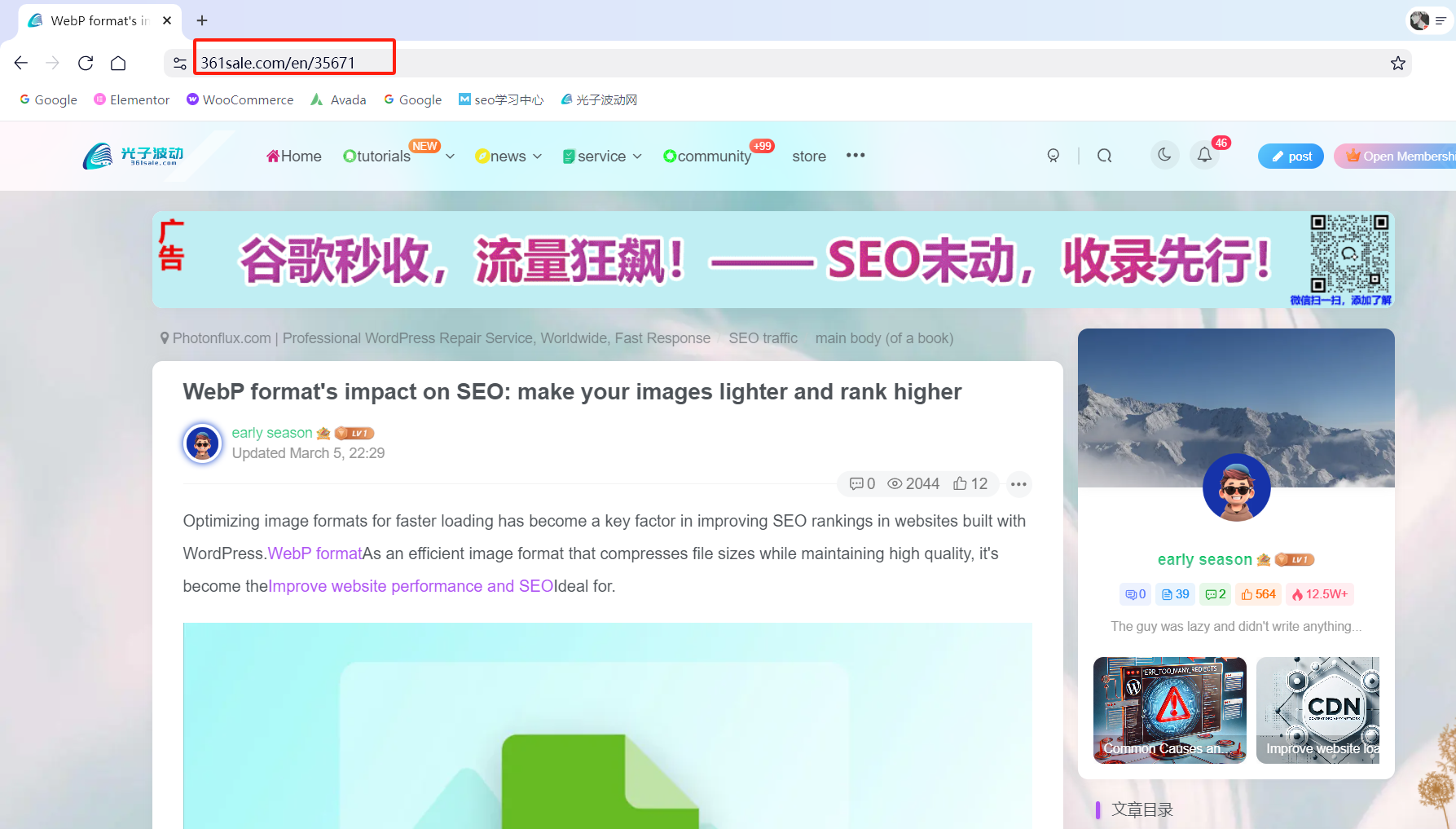
Task: Bookmark this page with the star icon
Action: click(1397, 63)
